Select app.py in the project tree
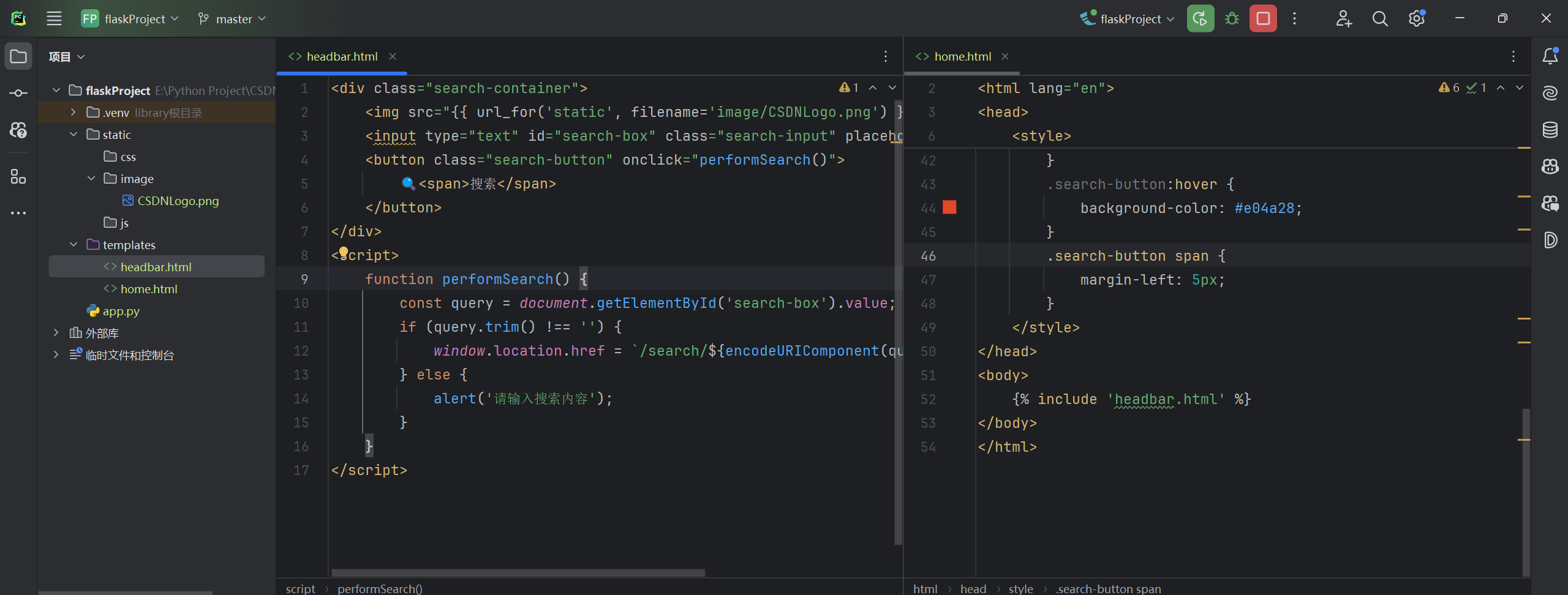1568x595 pixels. tap(113, 310)
